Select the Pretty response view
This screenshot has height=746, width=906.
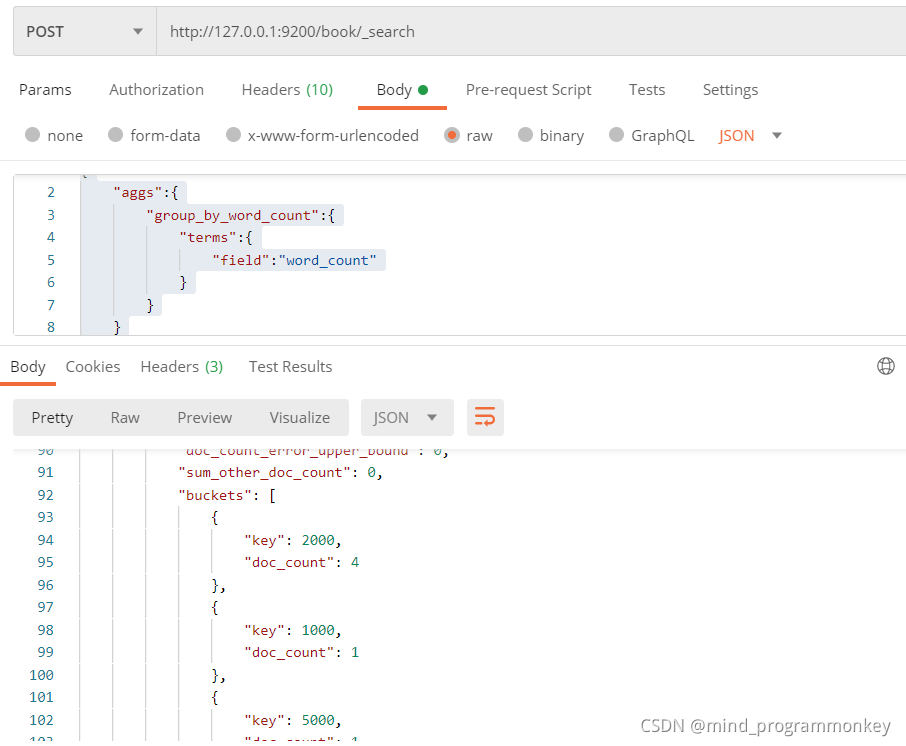(x=52, y=417)
